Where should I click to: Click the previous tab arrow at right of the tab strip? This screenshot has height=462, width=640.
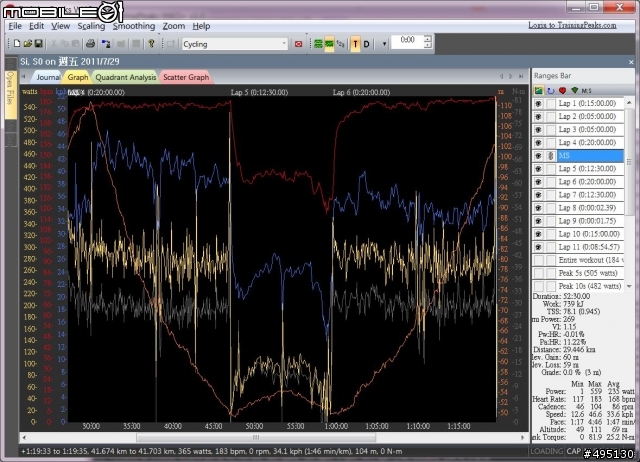tap(502, 76)
